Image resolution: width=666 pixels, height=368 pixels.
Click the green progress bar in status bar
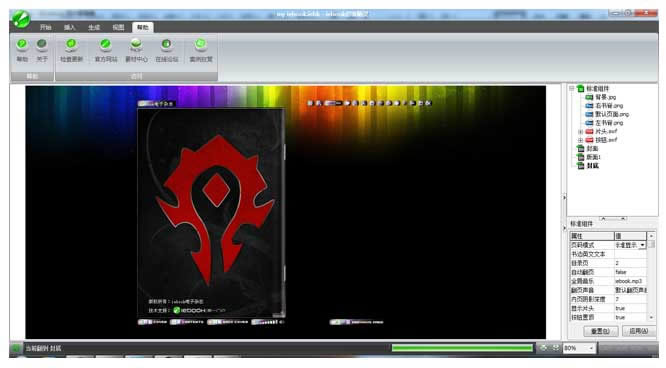pyautogui.click(x=462, y=348)
